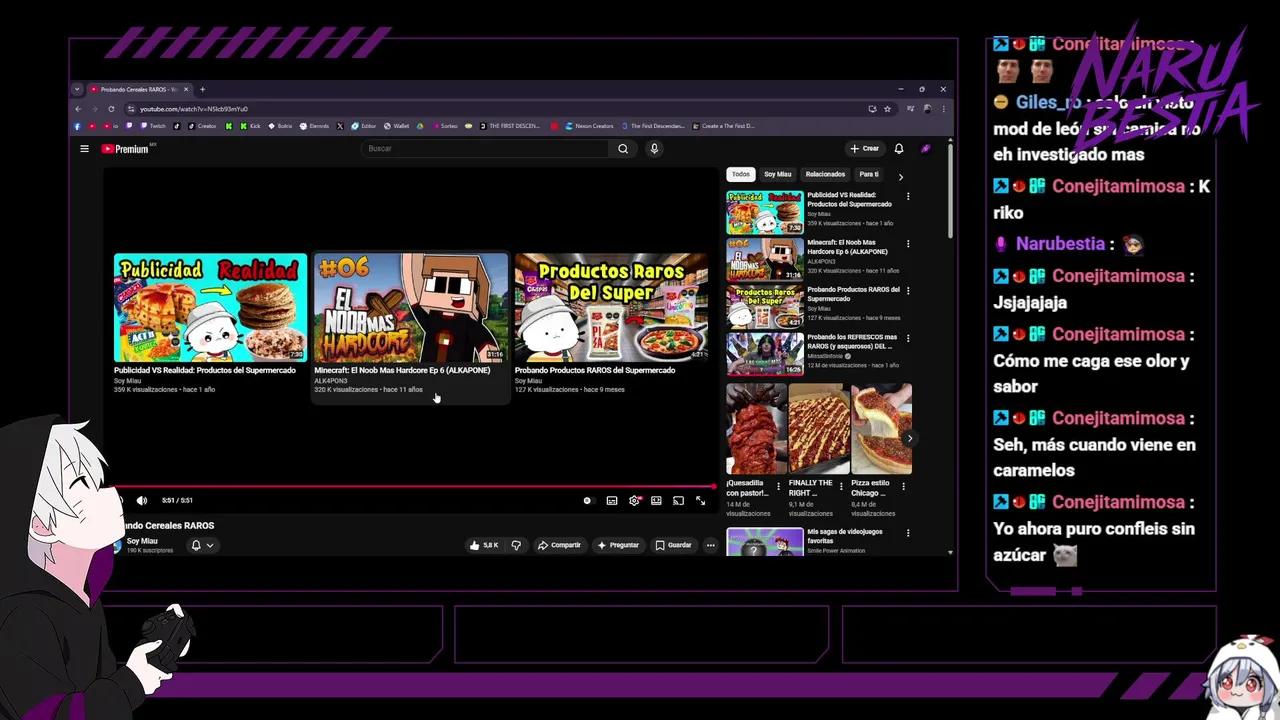Open the Sorteo bookmark
This screenshot has height=720, width=1280.
pos(444,126)
